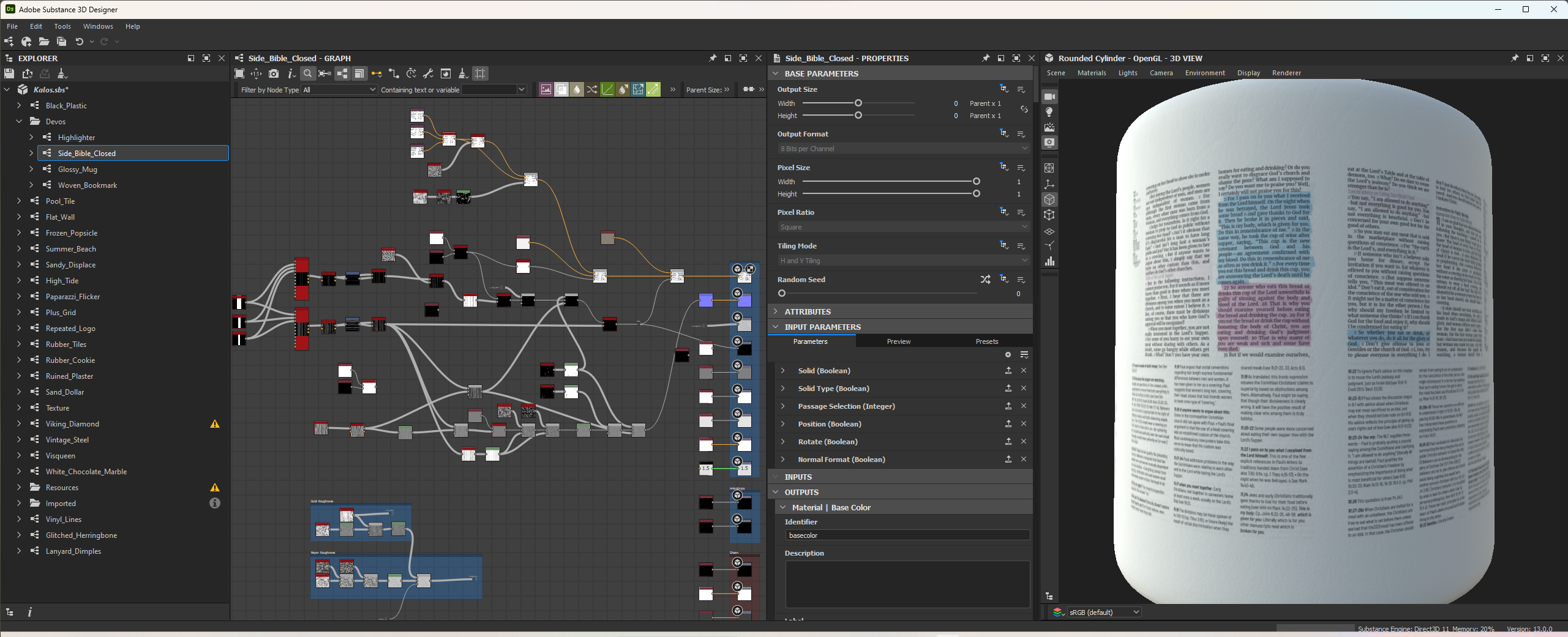The height and width of the screenshot is (637, 1568).
Task: Click the light bulb icon in 3D view
Action: coord(1049,112)
